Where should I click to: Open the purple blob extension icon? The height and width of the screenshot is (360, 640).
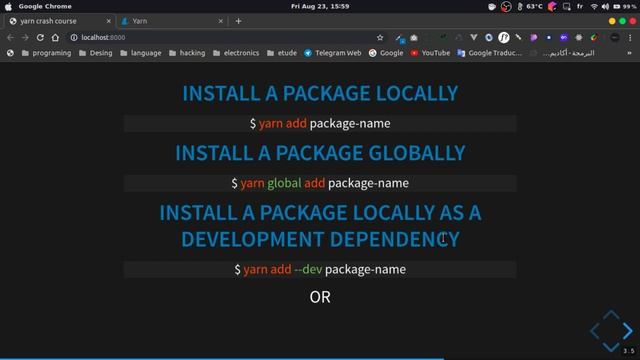click(x=533, y=38)
